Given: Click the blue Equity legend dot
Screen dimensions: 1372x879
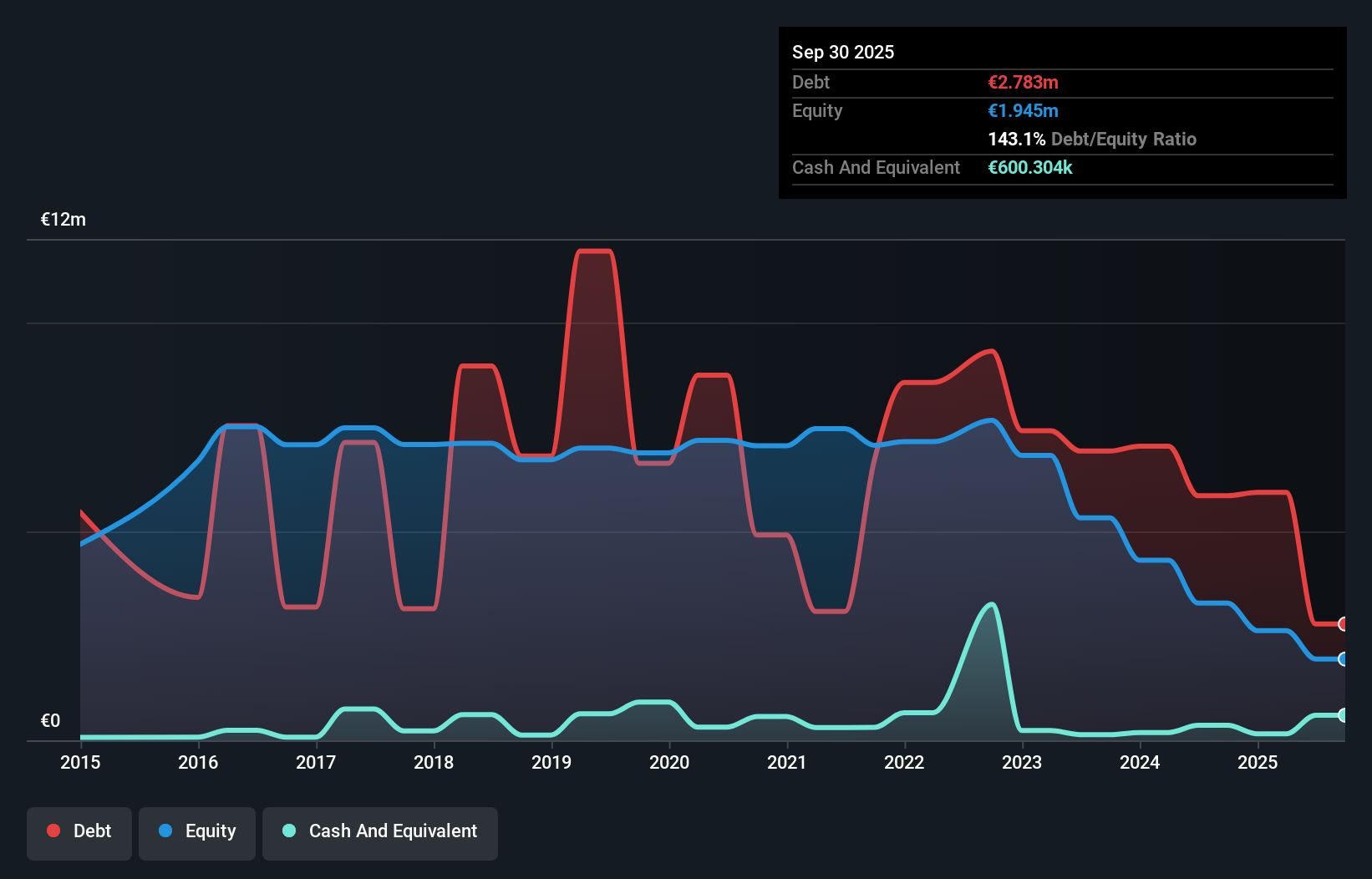Looking at the screenshot, I should point(165,831).
